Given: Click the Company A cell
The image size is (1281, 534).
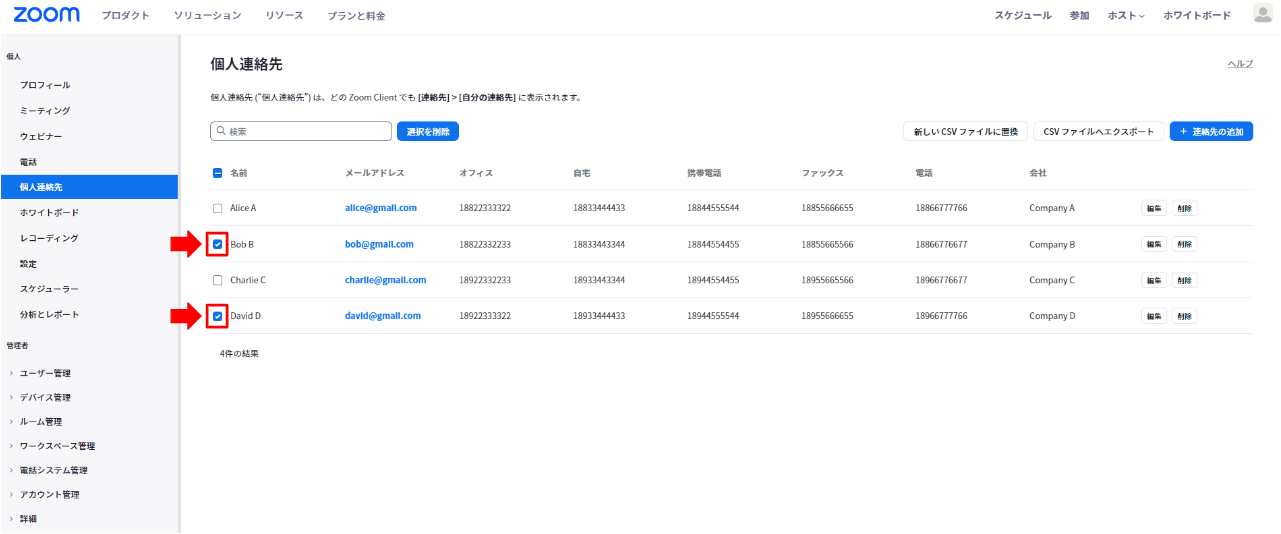Looking at the screenshot, I should [1052, 208].
